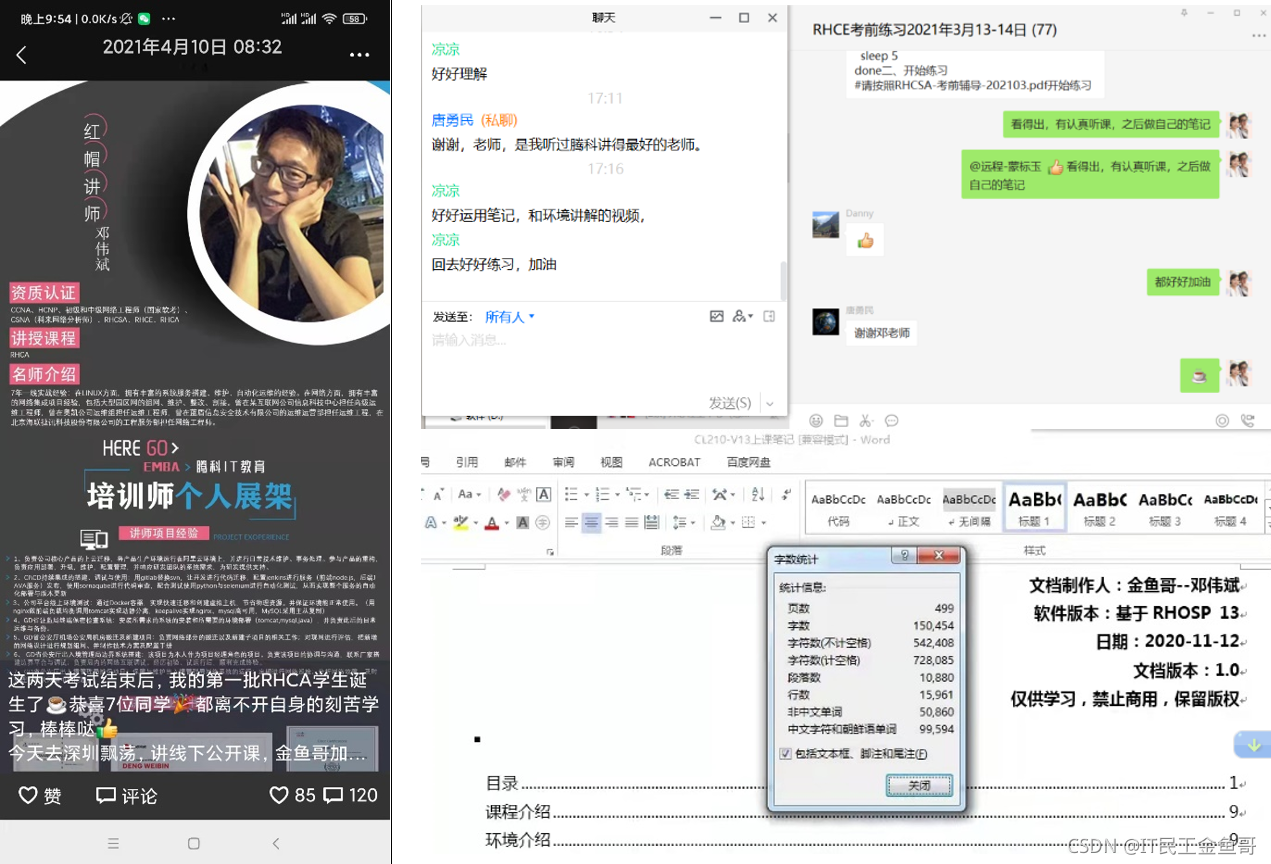Image resolution: width=1271 pixels, height=864 pixels.
Task: Apply the 正文 style
Action: (904, 507)
